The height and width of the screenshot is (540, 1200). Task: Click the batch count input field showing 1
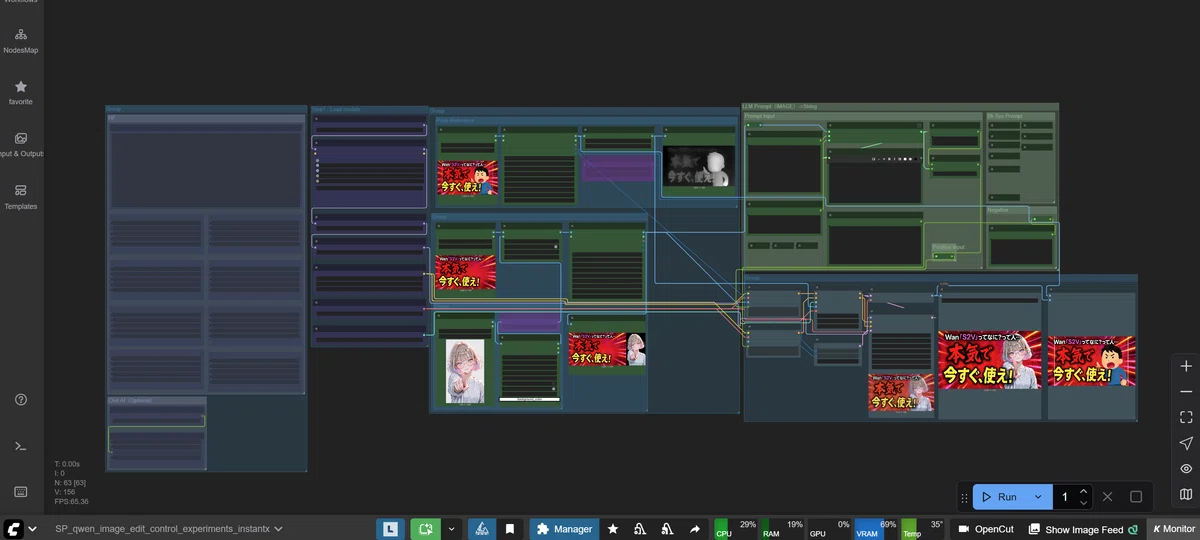[x=1065, y=497]
